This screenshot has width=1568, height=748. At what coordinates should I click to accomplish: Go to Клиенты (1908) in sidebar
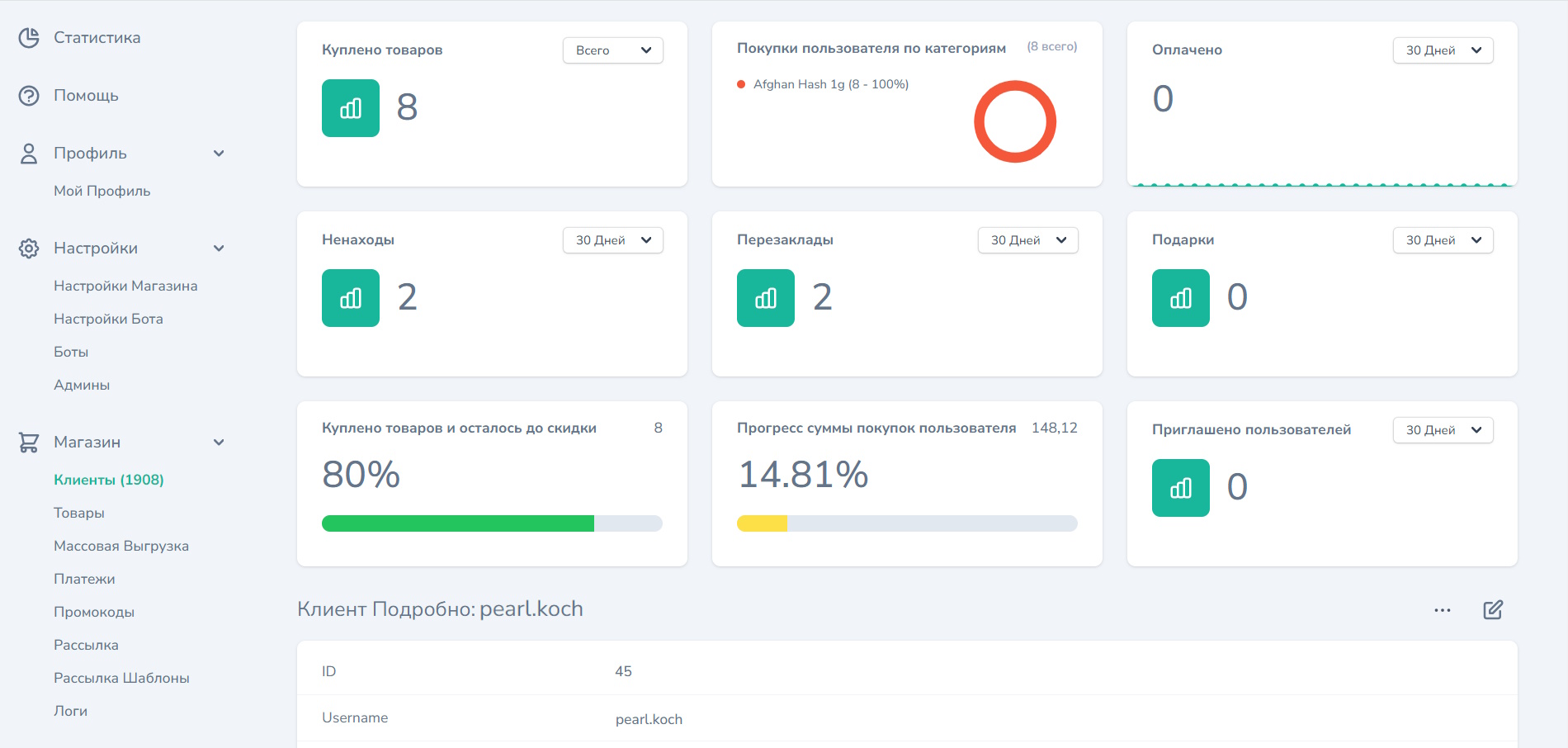pos(108,480)
